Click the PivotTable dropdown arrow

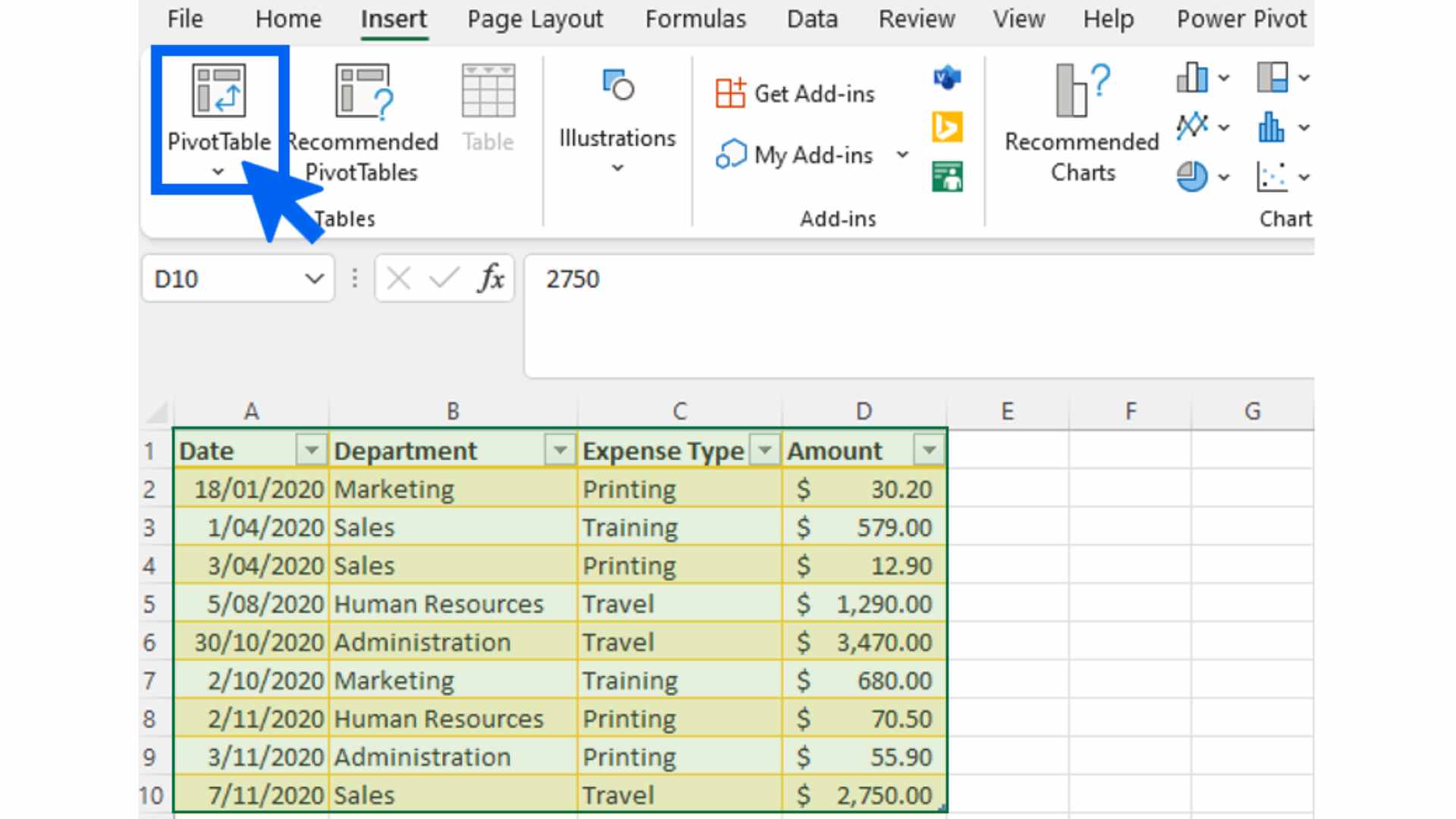[218, 172]
